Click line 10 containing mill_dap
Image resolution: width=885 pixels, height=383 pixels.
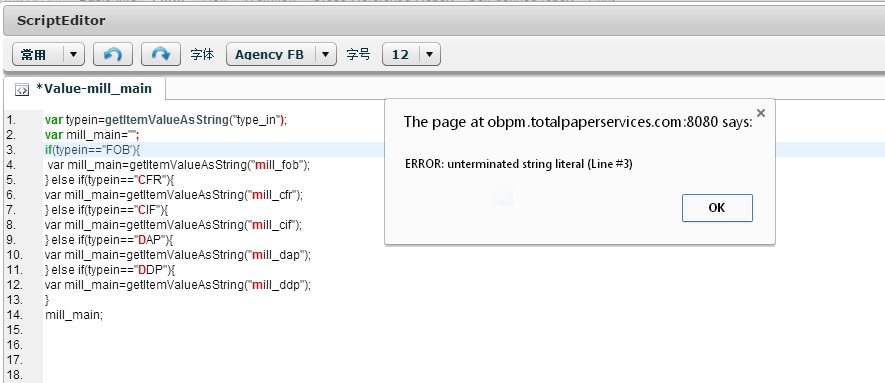pos(178,255)
